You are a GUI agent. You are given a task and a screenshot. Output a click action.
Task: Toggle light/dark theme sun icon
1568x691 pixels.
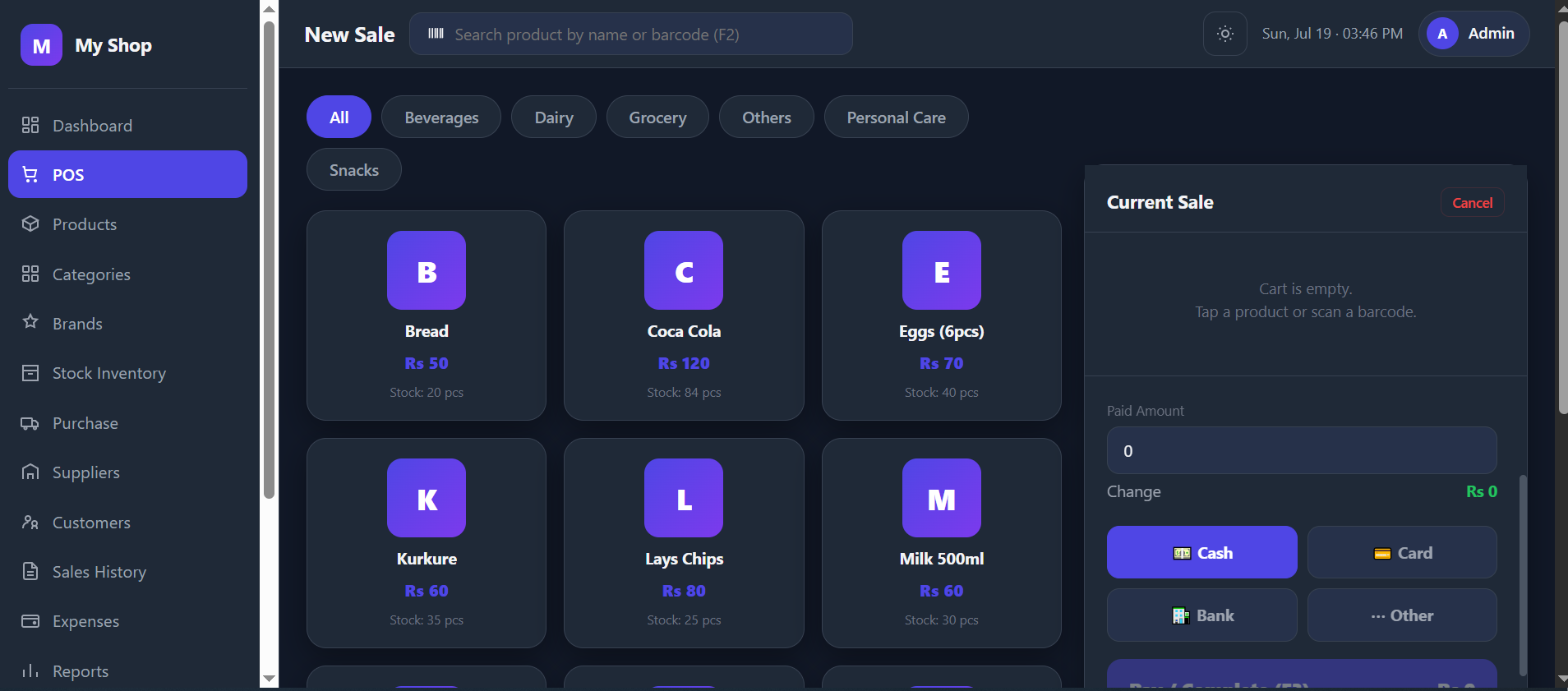pyautogui.click(x=1224, y=34)
